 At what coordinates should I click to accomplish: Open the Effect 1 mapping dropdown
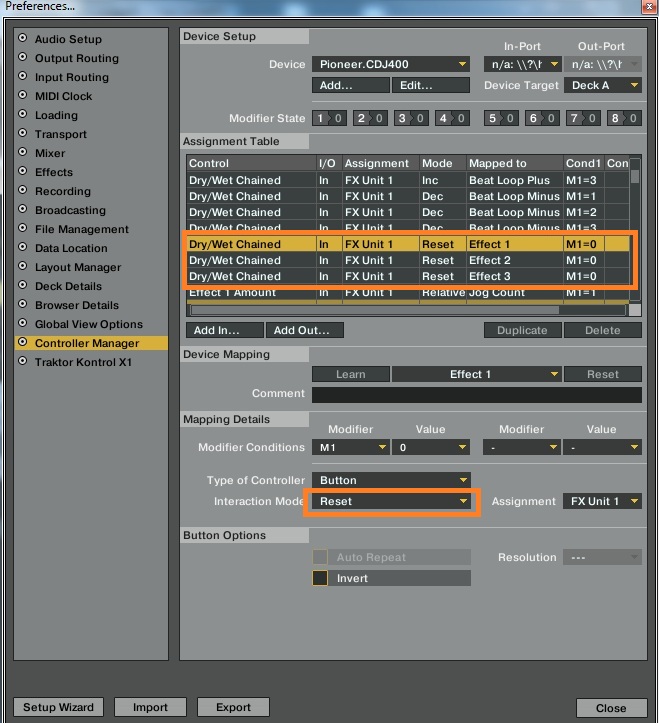[477, 374]
